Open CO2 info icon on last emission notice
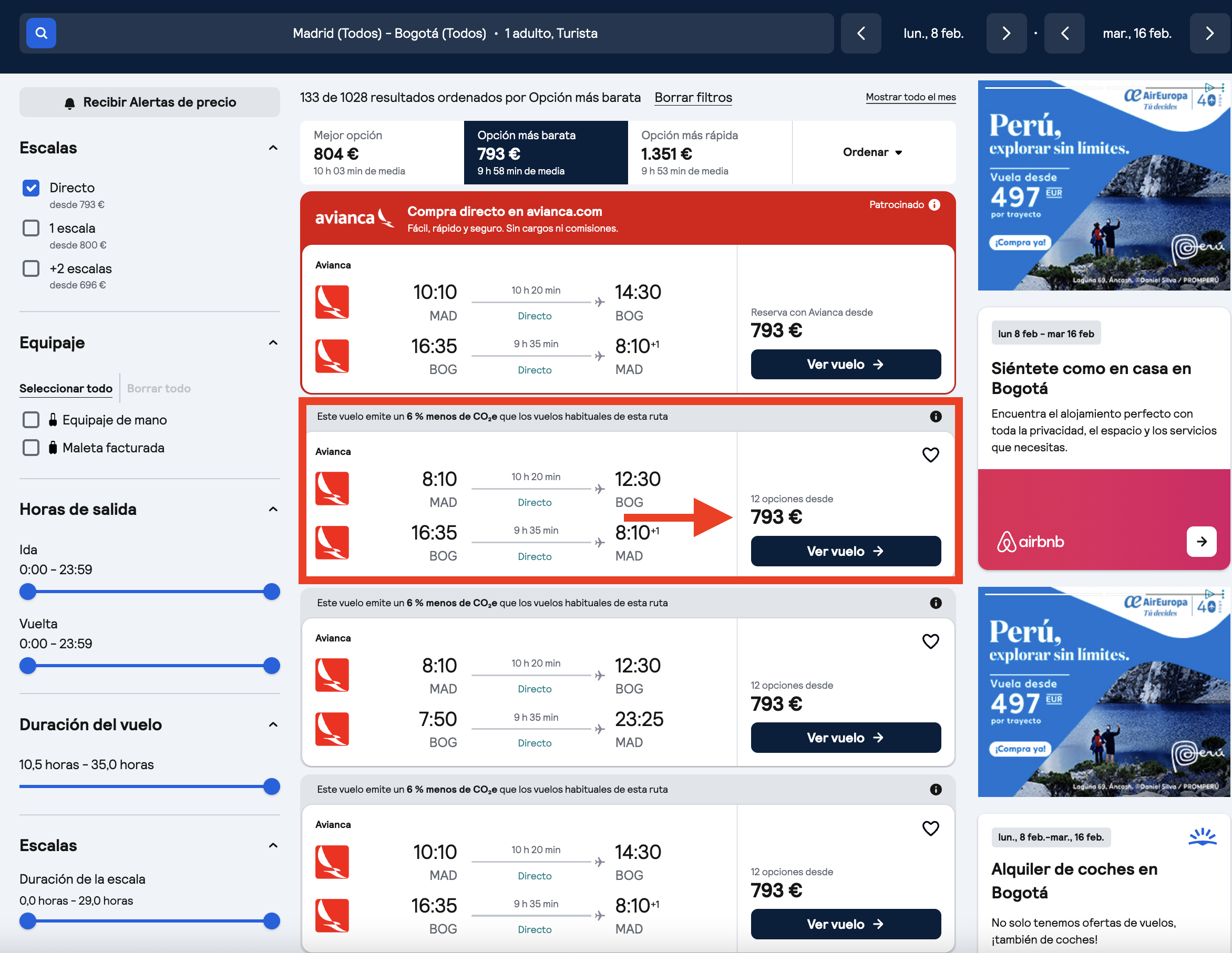1232x953 pixels. click(935, 790)
